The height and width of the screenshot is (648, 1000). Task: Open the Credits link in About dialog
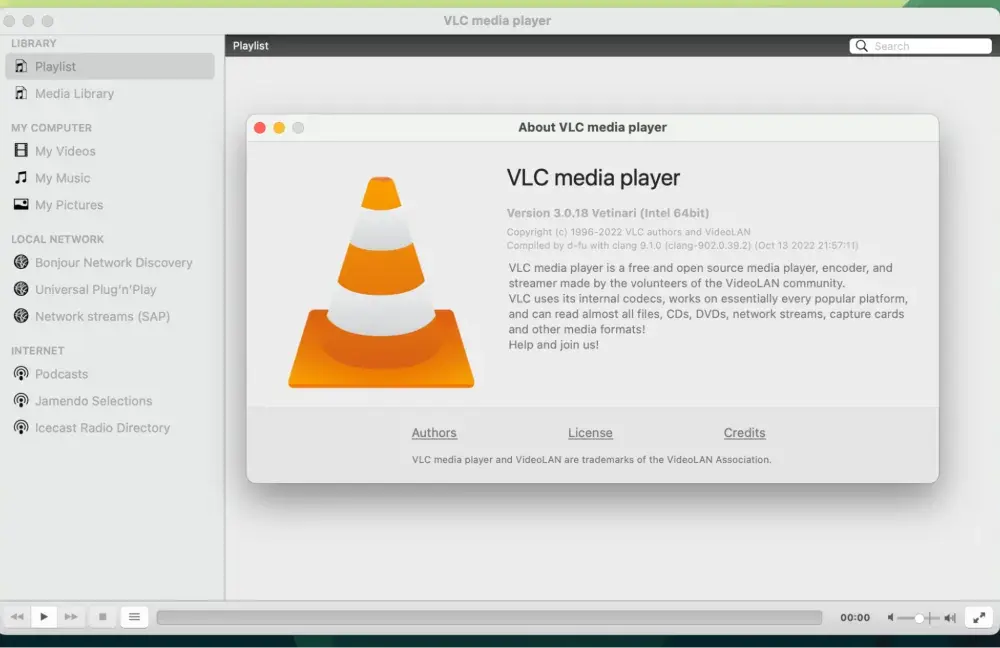(744, 432)
